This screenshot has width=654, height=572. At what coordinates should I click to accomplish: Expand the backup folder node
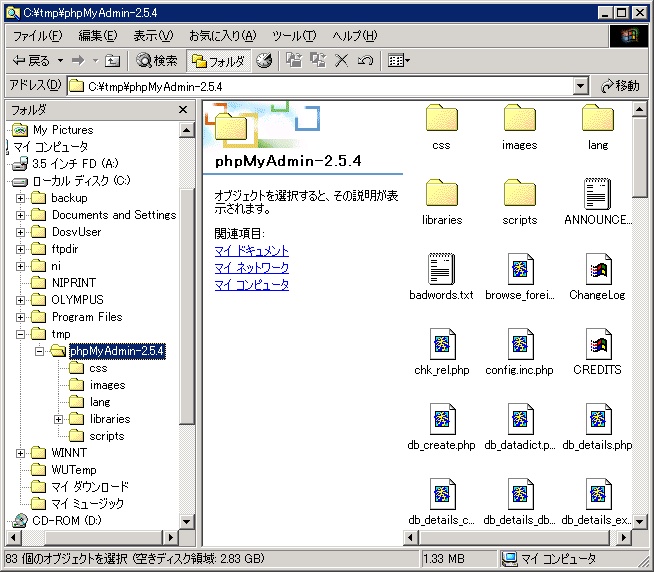tap(20, 198)
